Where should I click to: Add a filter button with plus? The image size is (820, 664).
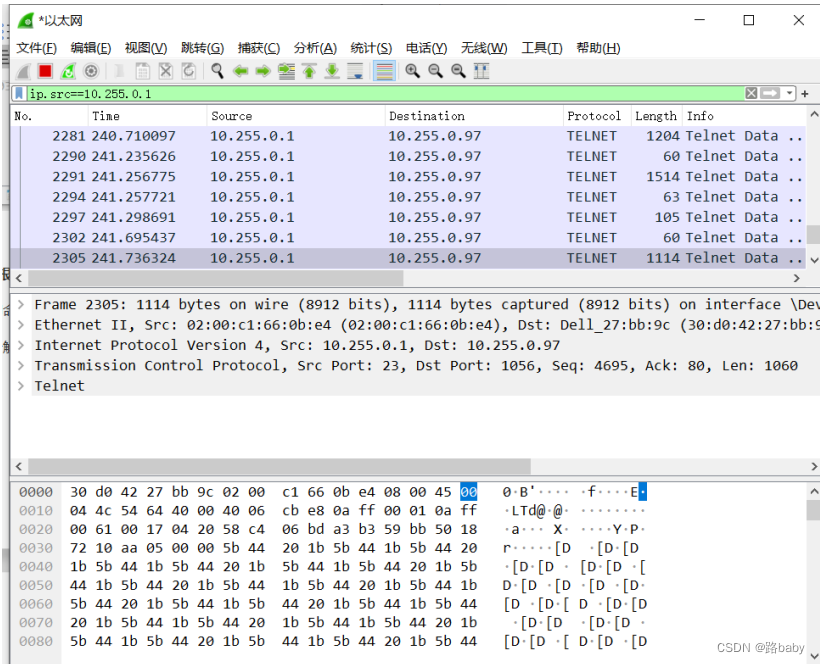(805, 94)
